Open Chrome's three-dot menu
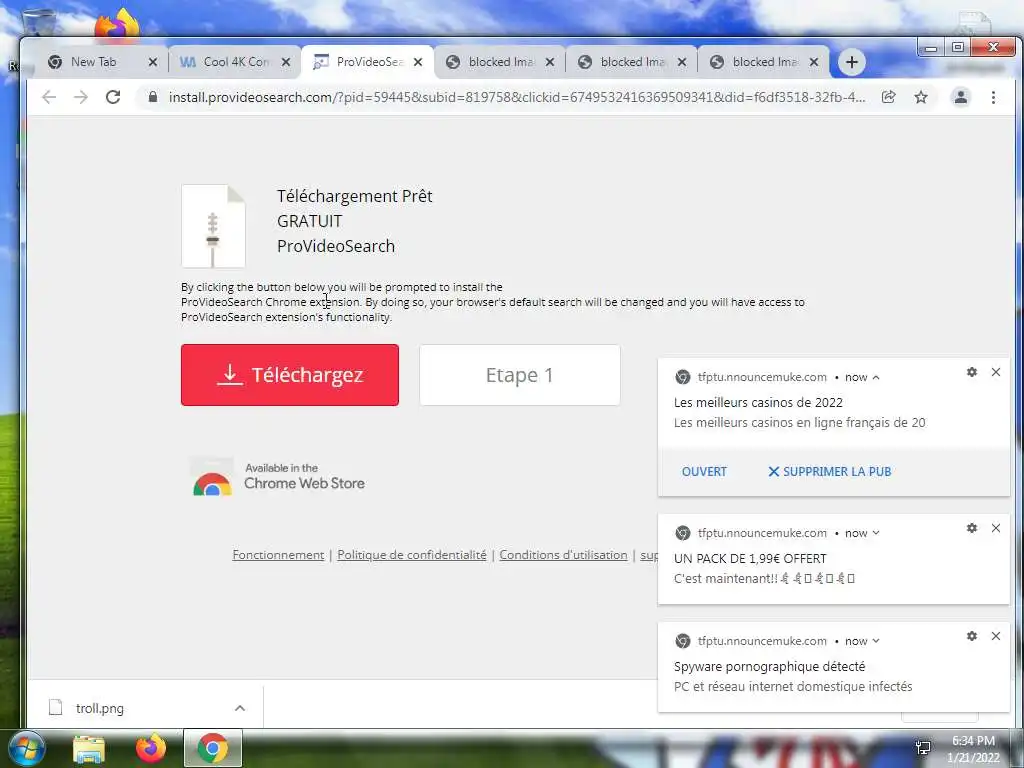Image resolution: width=1024 pixels, height=768 pixels. (x=993, y=97)
